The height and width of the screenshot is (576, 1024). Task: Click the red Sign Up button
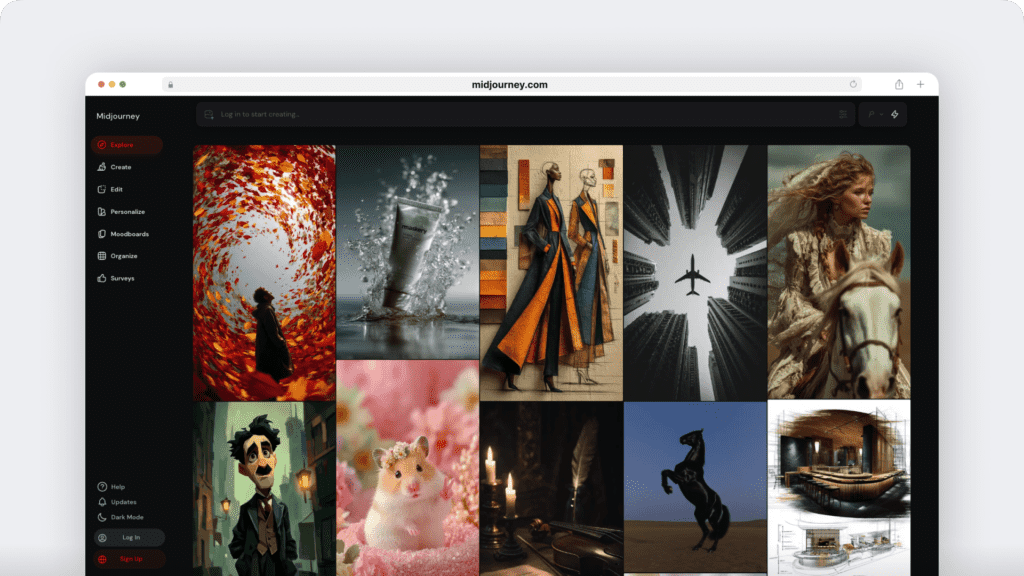[x=129, y=559]
